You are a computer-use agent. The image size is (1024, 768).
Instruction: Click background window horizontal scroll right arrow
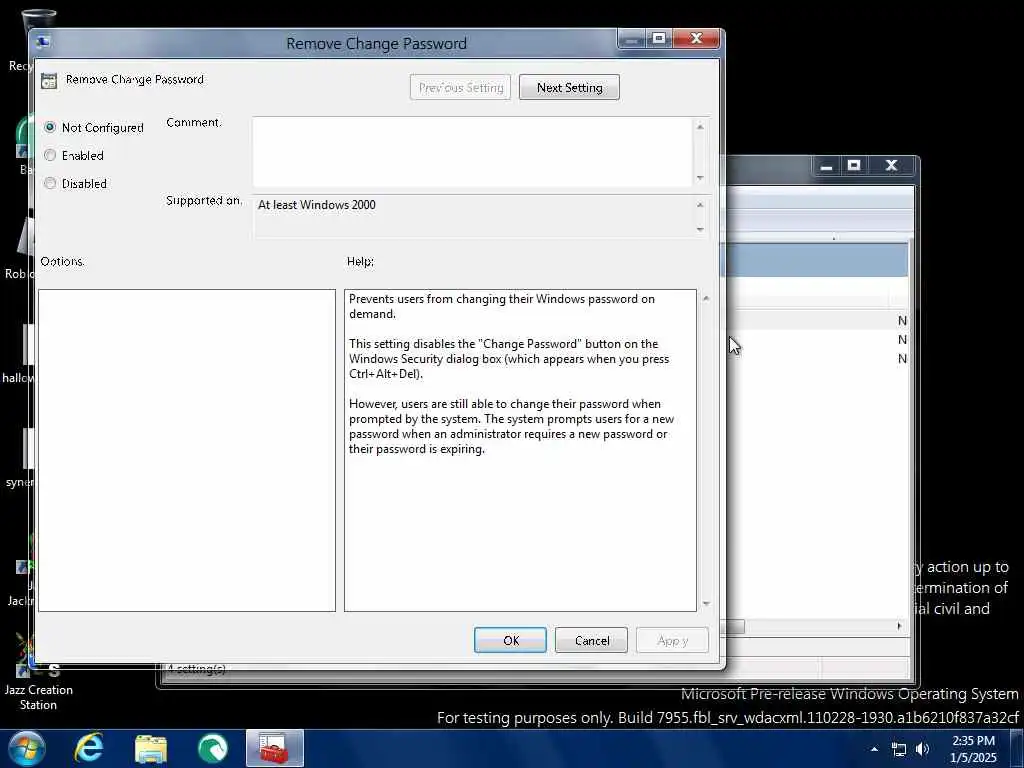click(899, 626)
